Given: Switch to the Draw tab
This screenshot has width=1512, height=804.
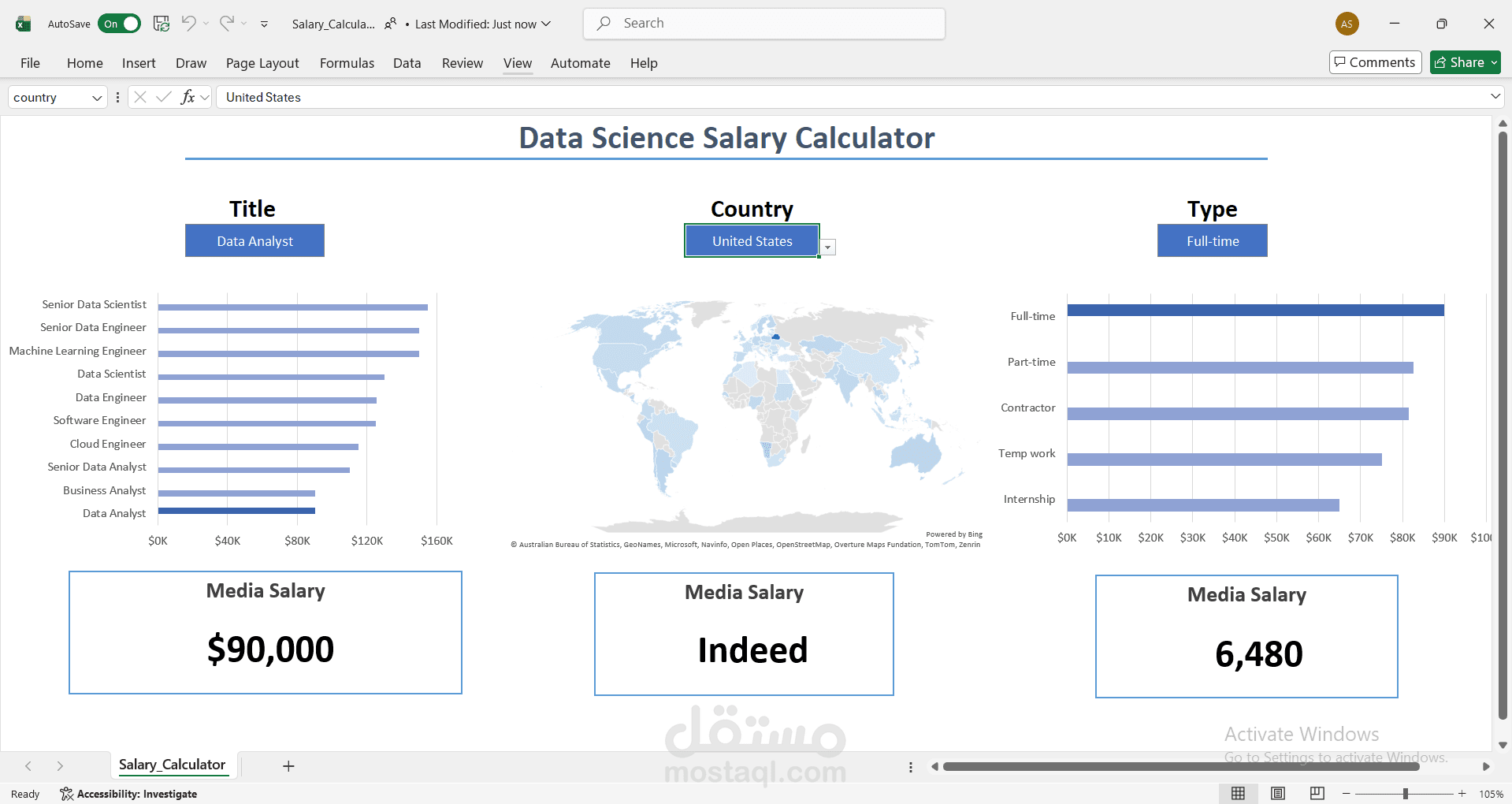Looking at the screenshot, I should 191,63.
